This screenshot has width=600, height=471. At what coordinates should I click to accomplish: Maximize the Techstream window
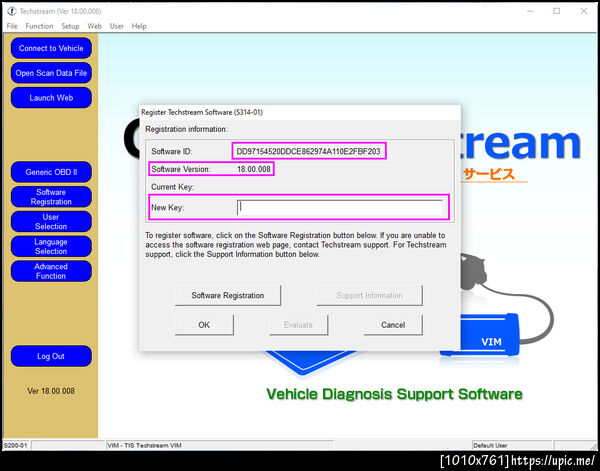pyautogui.click(x=557, y=11)
